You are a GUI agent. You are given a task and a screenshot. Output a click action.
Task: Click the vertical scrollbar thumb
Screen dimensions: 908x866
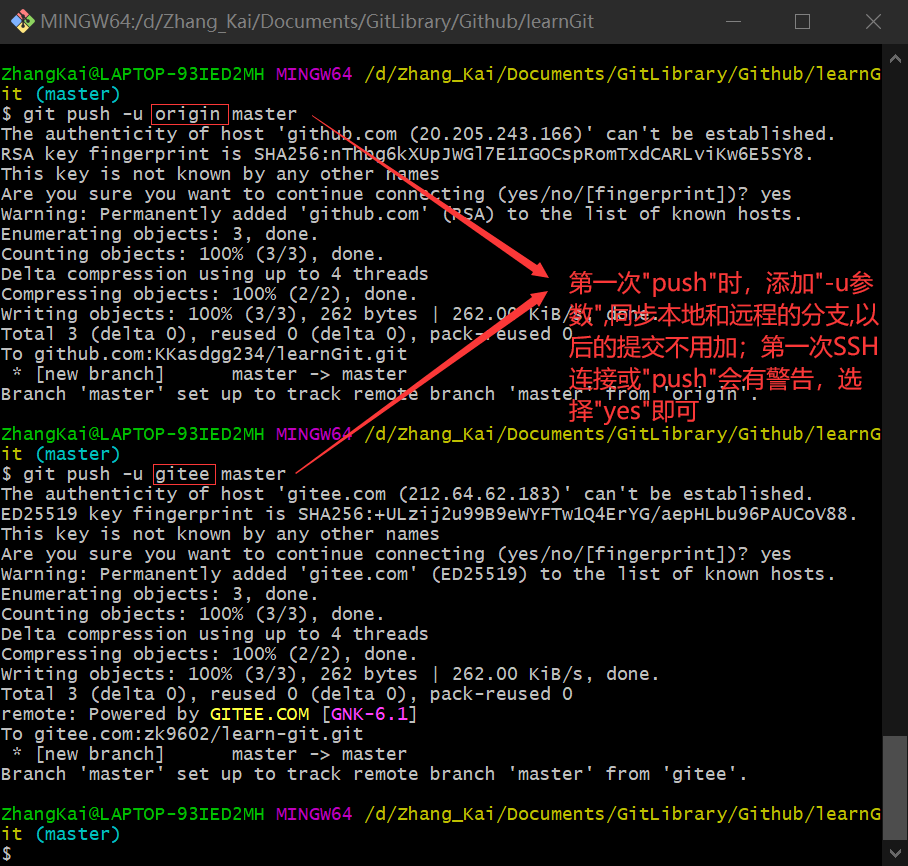tap(895, 787)
